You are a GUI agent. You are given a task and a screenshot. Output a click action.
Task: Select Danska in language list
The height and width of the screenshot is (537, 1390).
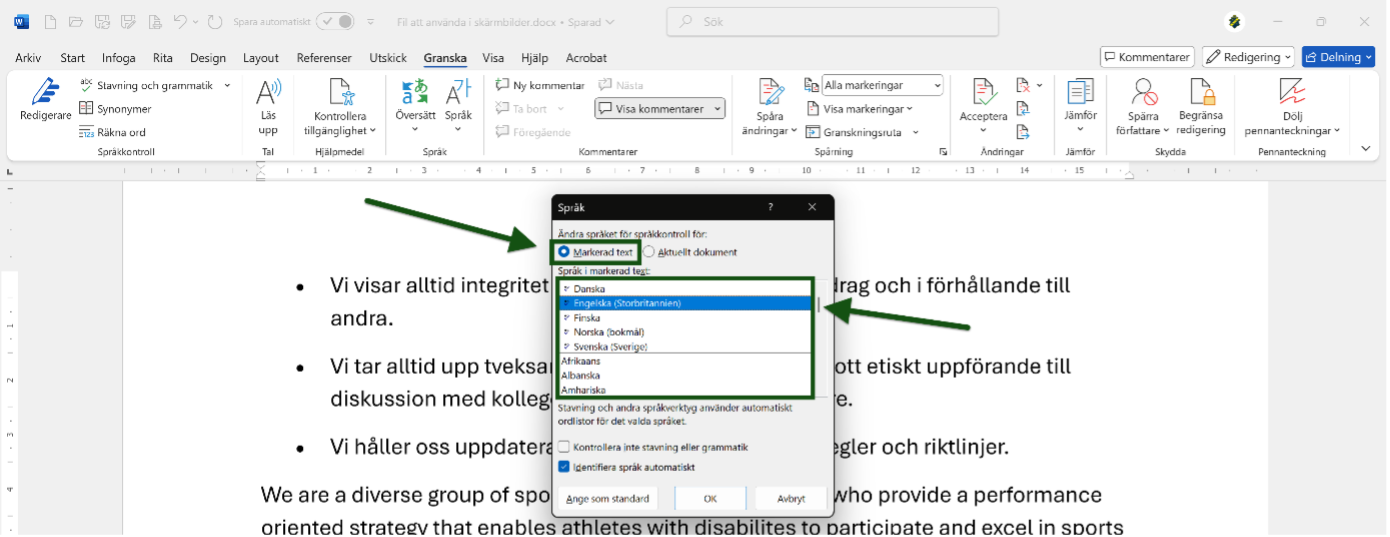[685, 289]
